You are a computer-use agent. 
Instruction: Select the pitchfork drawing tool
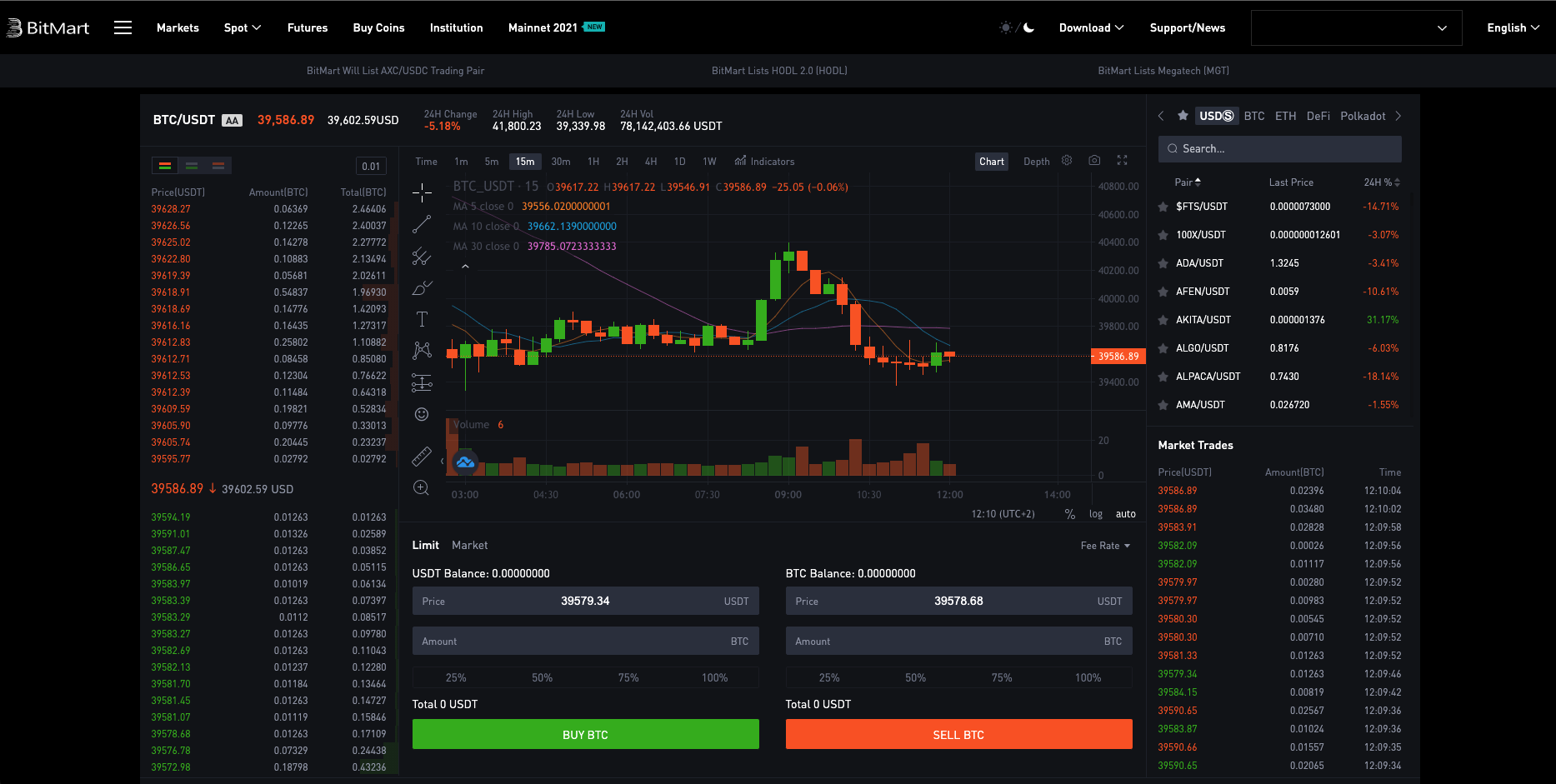tap(422, 256)
